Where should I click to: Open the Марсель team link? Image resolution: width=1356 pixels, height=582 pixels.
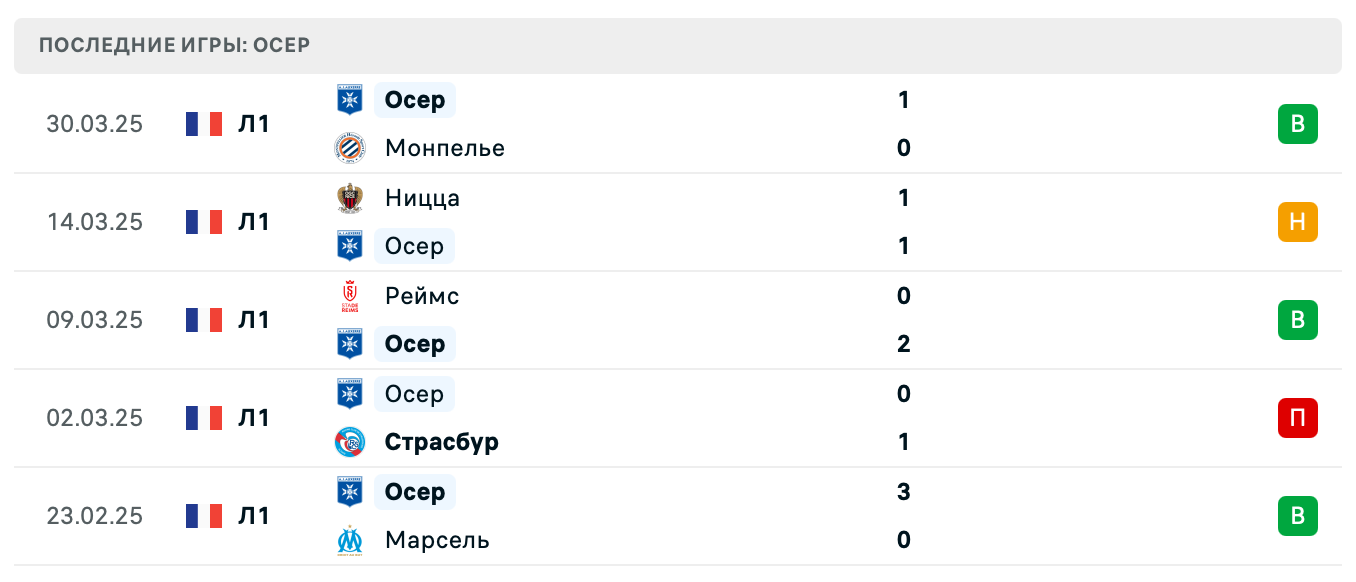[437, 540]
